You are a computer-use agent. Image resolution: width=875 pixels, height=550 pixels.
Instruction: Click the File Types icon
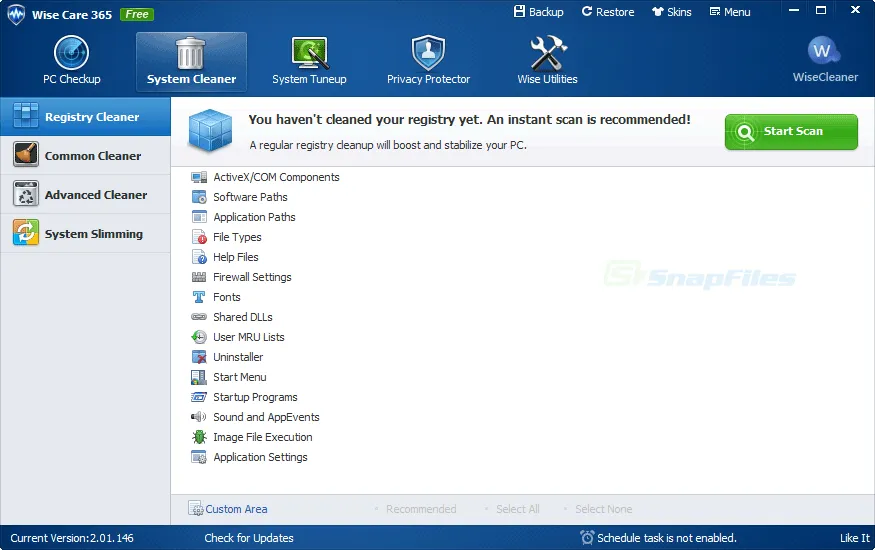tap(199, 237)
